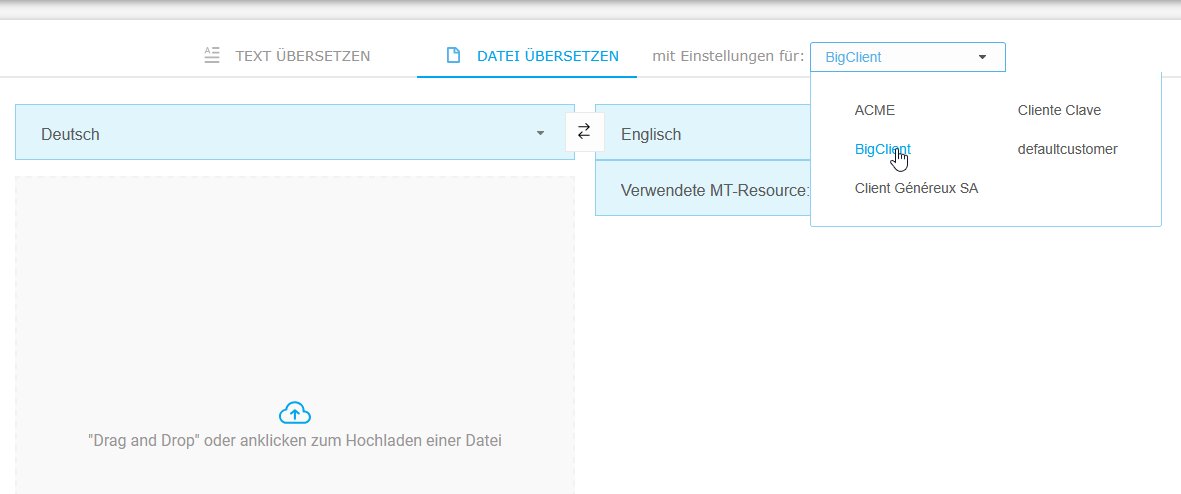Choose Client Généreux SA option
The height and width of the screenshot is (494, 1181).
(916, 188)
